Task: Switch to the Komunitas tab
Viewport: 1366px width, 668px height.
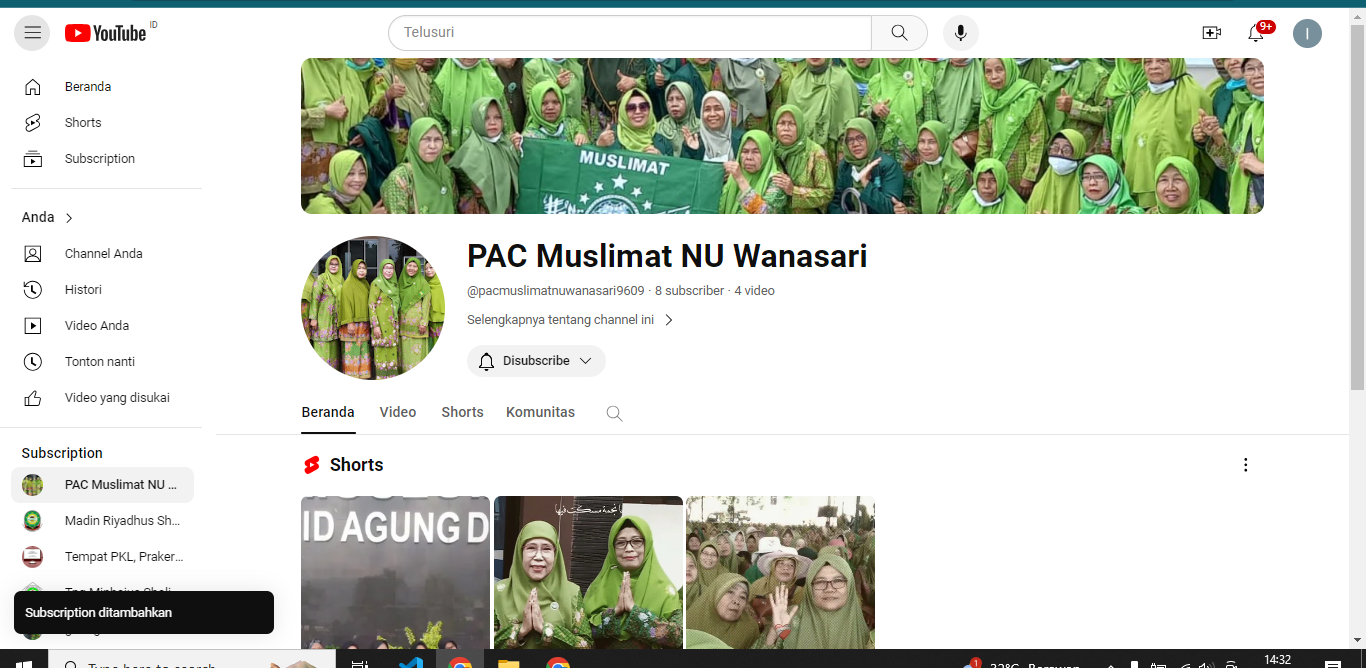Action: coord(540,413)
